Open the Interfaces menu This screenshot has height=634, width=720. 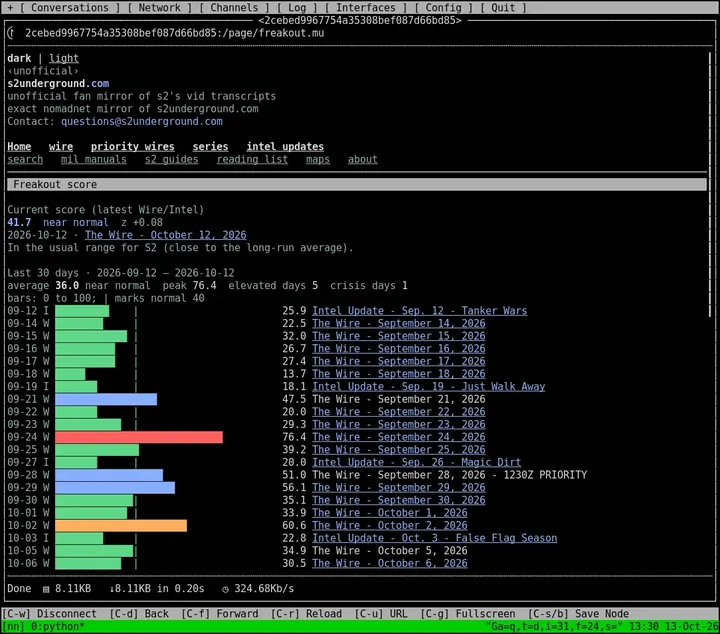366,8
